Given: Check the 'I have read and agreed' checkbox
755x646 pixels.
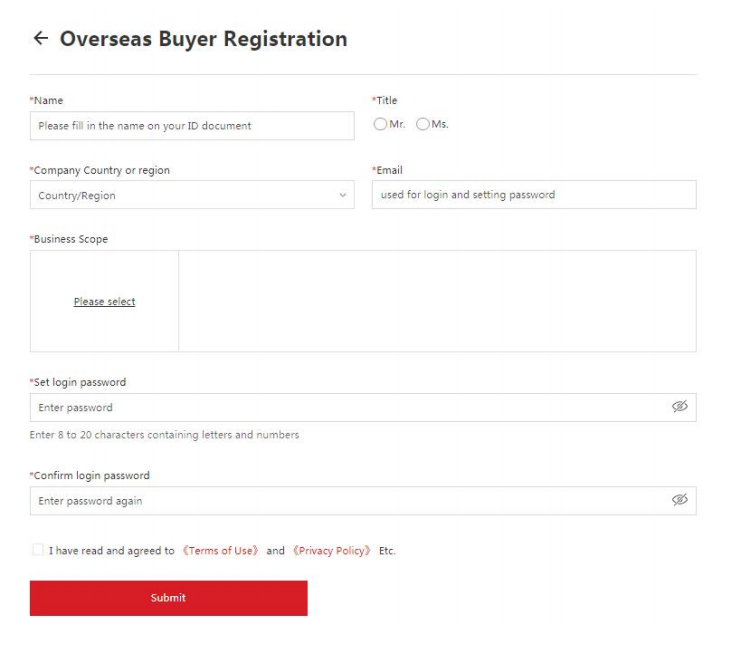Looking at the screenshot, I should click(x=38, y=550).
